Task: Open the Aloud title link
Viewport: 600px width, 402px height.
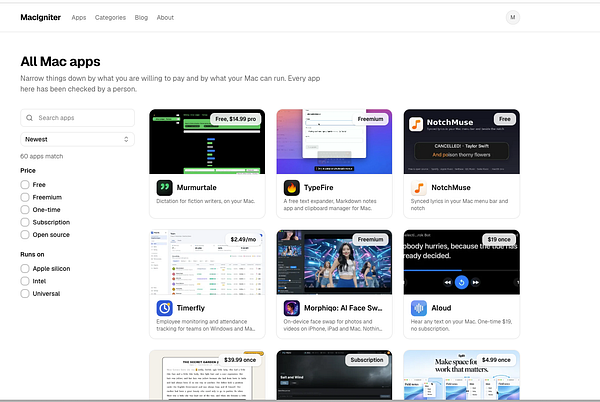Action: pos(441,308)
